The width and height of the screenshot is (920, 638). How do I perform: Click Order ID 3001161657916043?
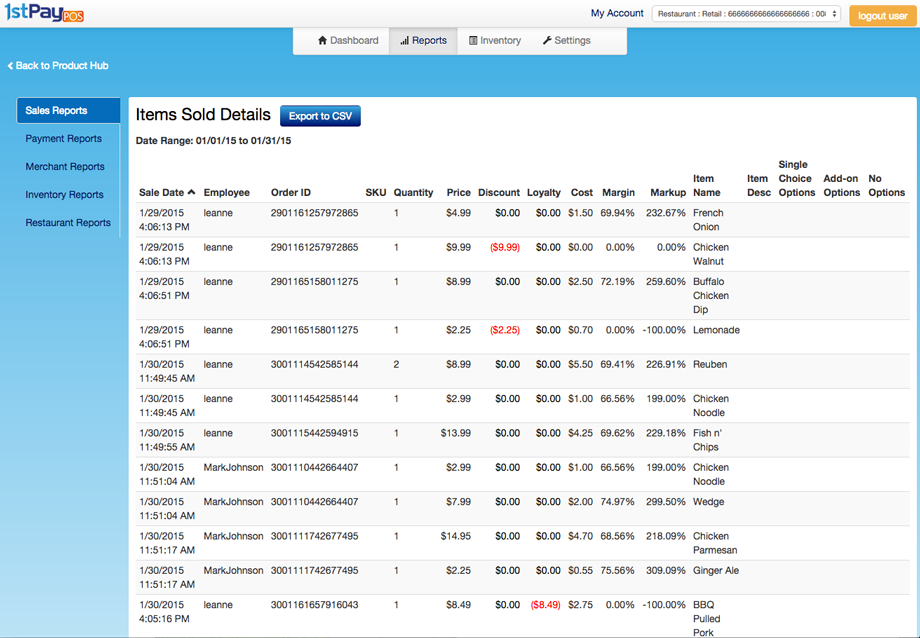pos(314,605)
